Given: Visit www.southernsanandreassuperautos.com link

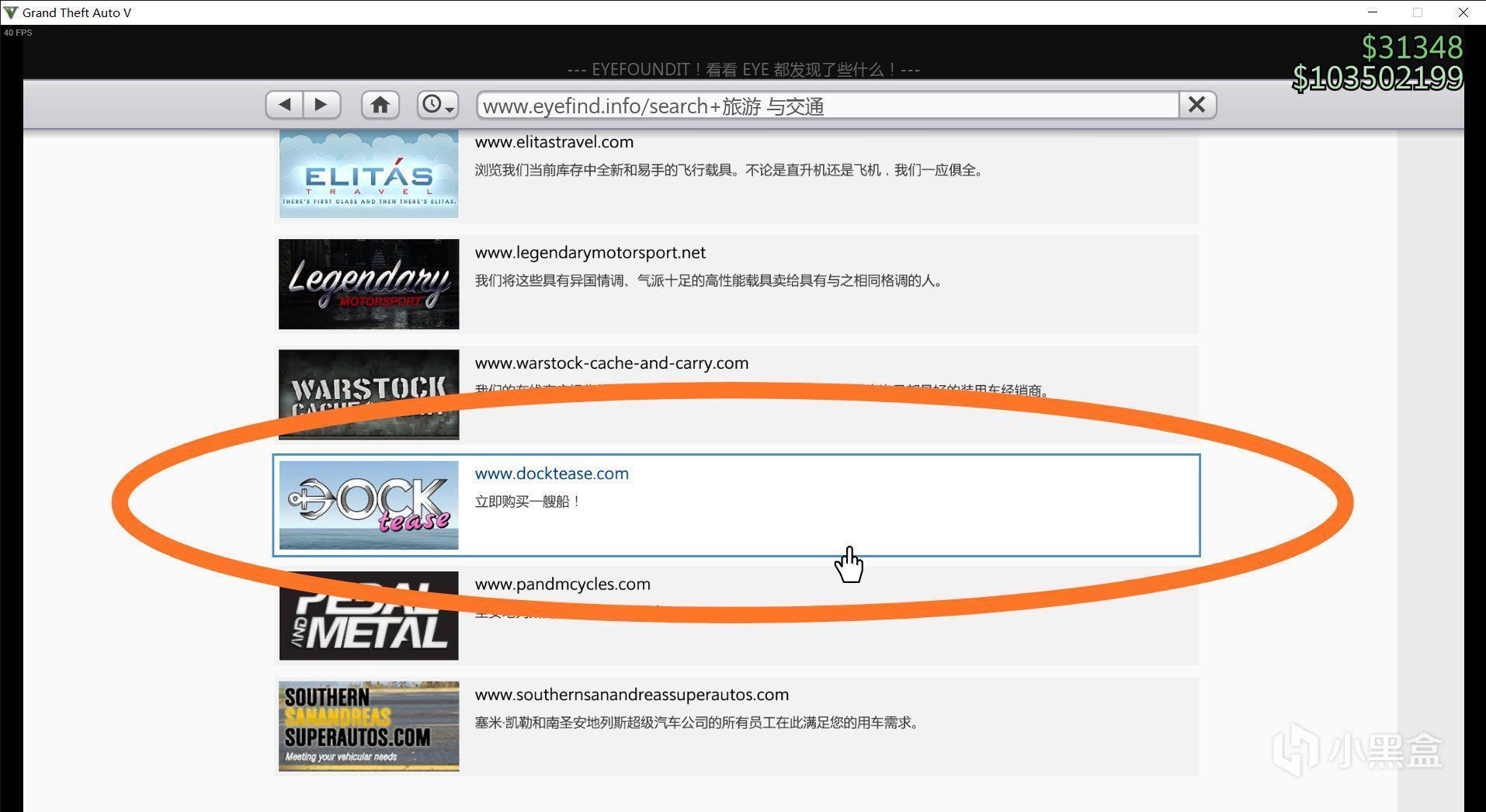Looking at the screenshot, I should pos(632,695).
